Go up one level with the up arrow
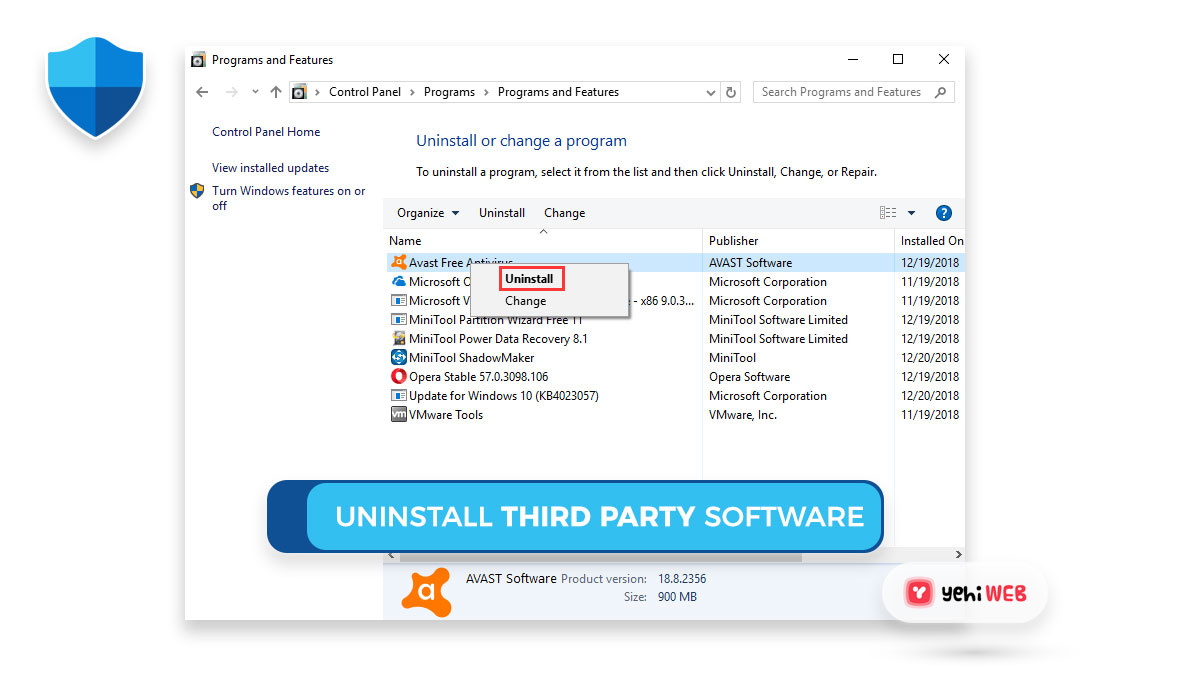This screenshot has height=675, width=1200. [275, 91]
